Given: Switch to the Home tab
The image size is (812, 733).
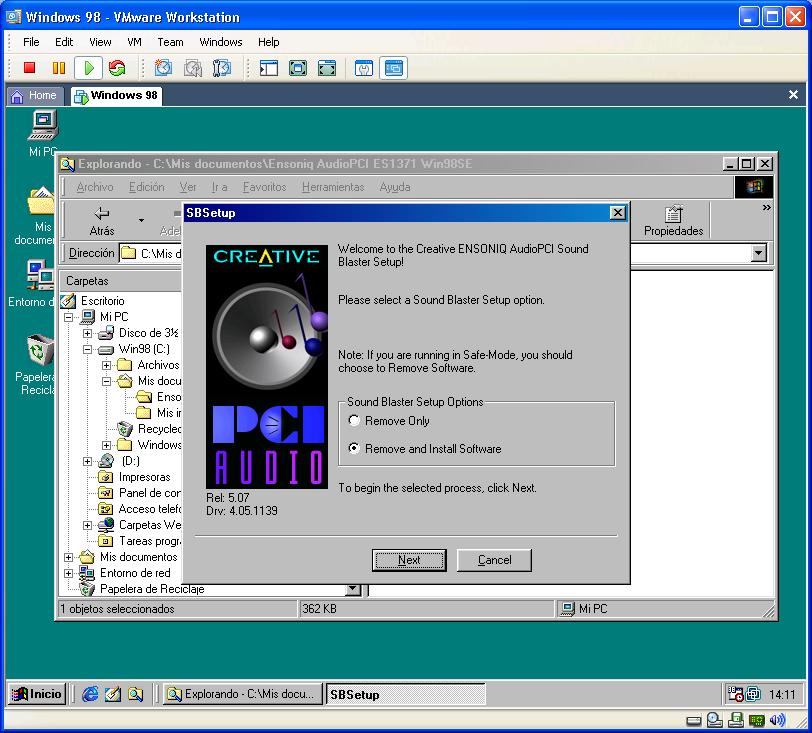Looking at the screenshot, I should [x=34, y=96].
